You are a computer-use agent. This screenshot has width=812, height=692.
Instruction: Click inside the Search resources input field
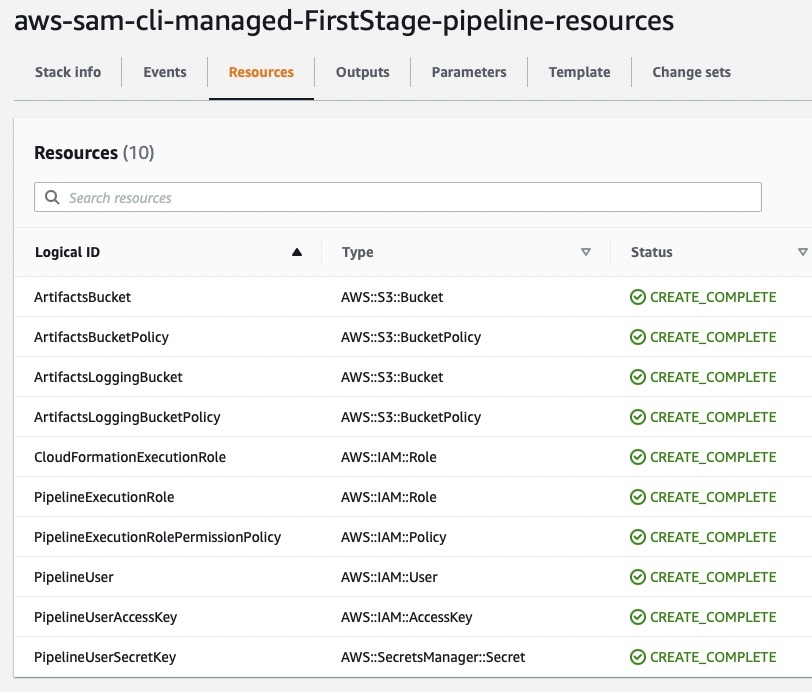click(400, 197)
